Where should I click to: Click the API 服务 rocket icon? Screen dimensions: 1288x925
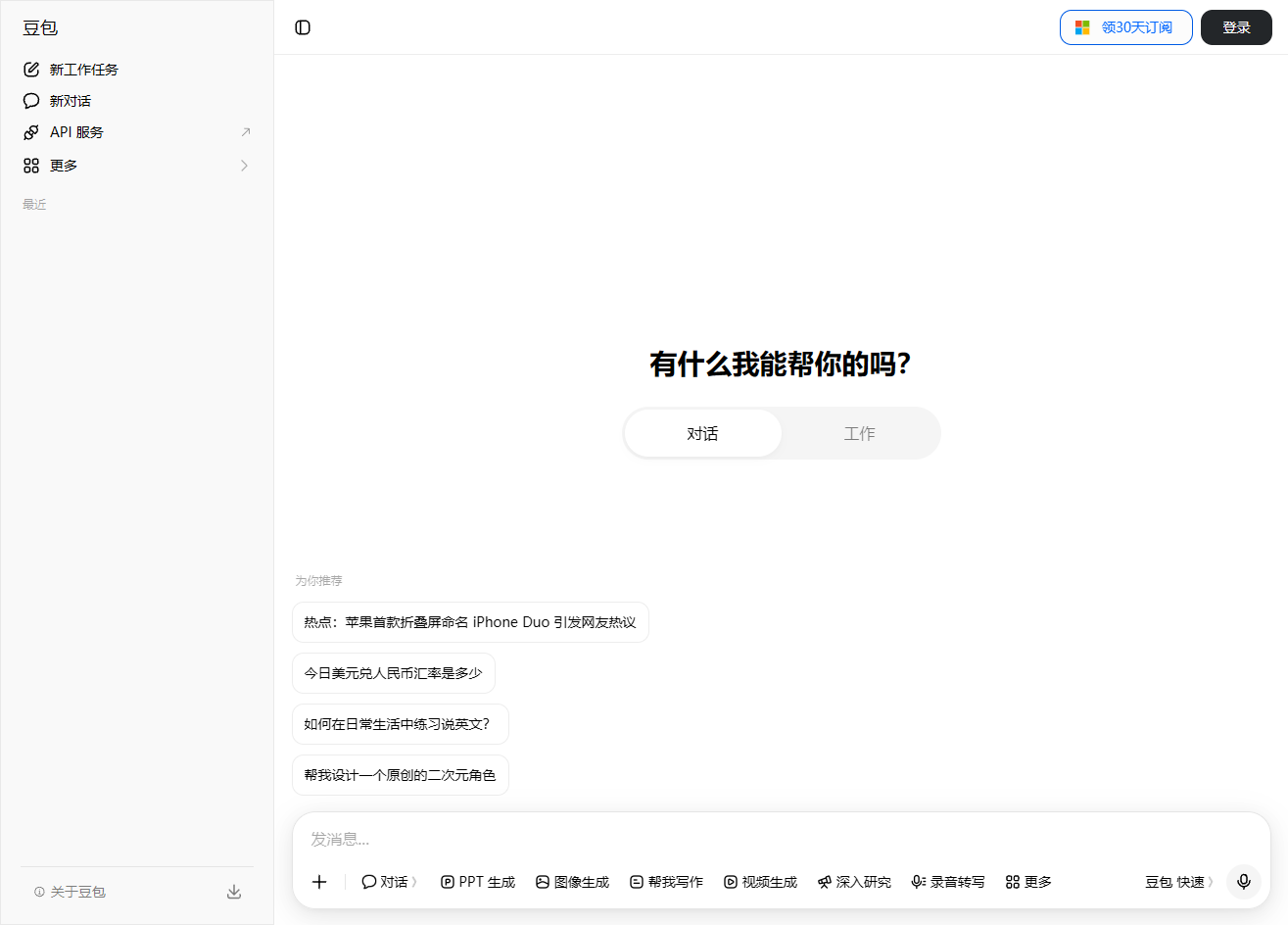point(31,132)
